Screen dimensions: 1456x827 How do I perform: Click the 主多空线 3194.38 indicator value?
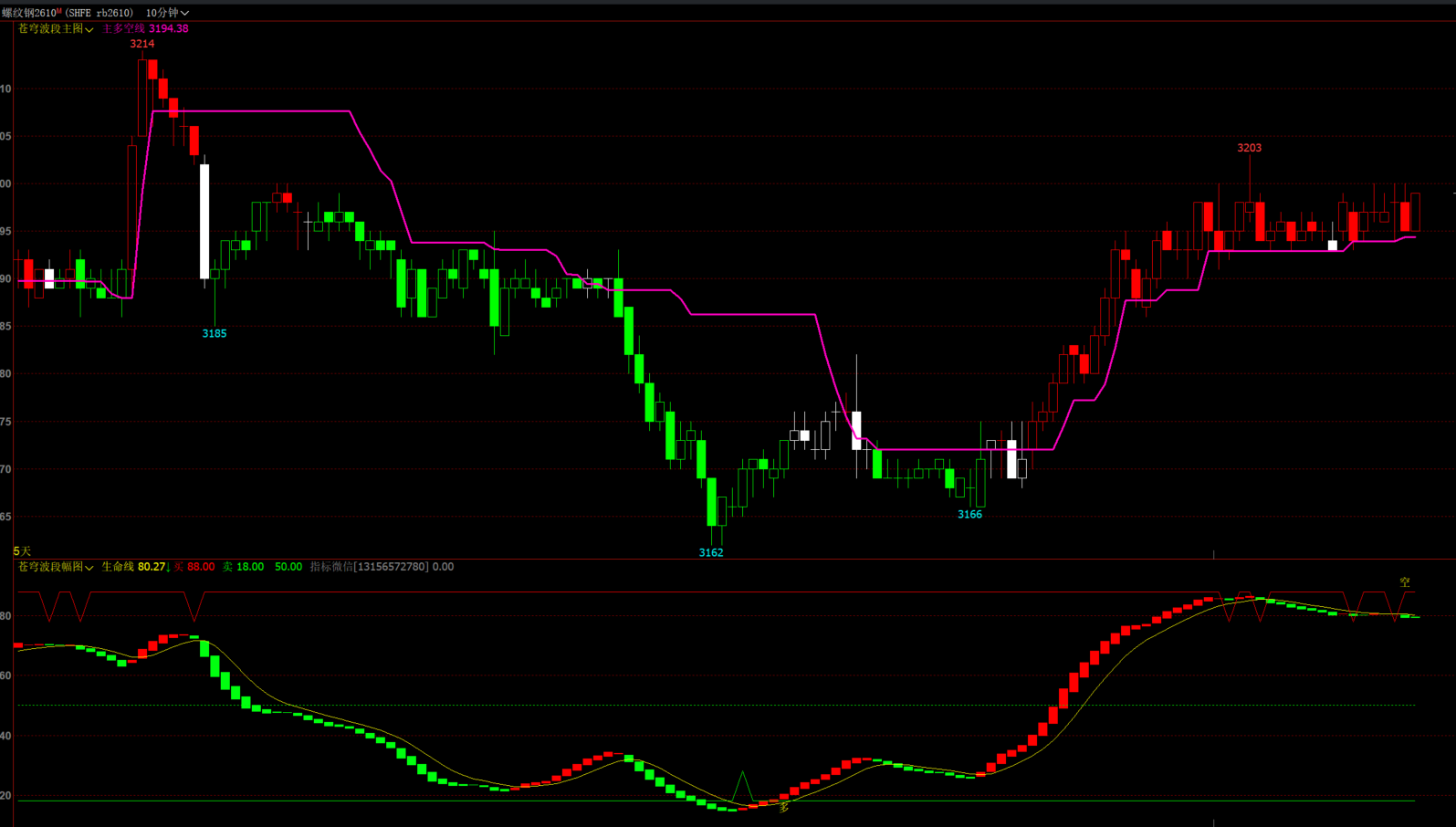point(145,29)
